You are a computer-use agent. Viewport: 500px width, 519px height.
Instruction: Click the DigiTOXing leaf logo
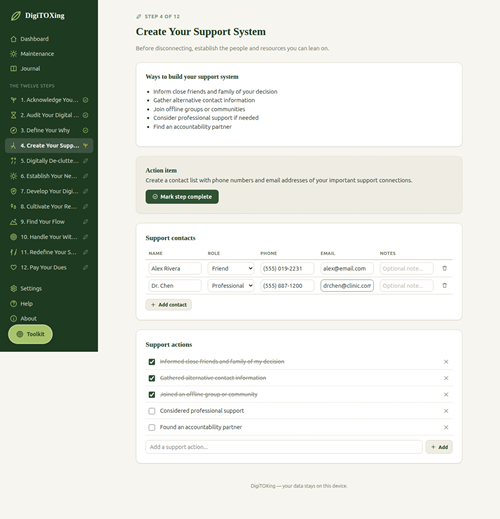tap(15, 16)
